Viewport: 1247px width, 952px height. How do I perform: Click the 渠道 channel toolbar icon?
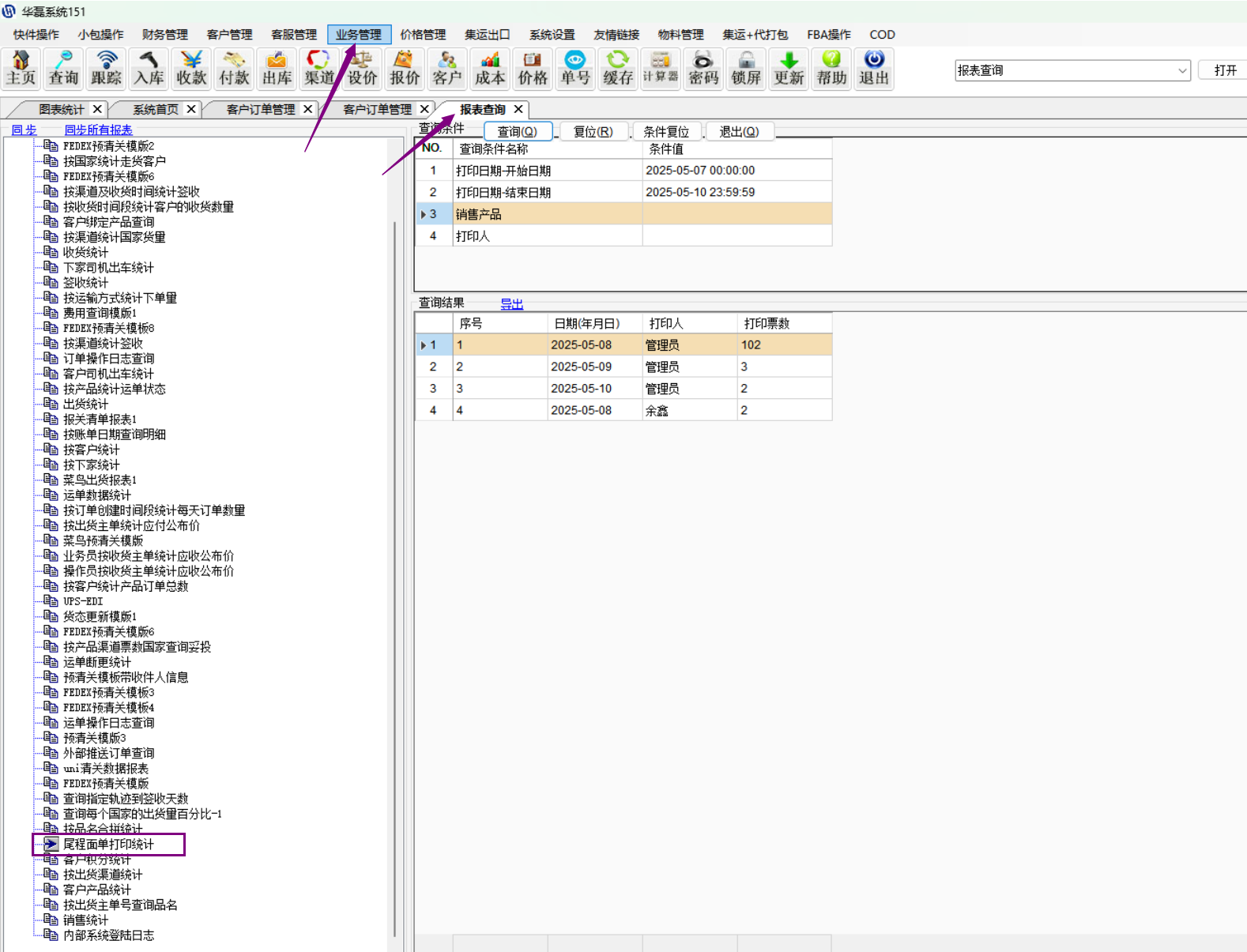(x=320, y=69)
